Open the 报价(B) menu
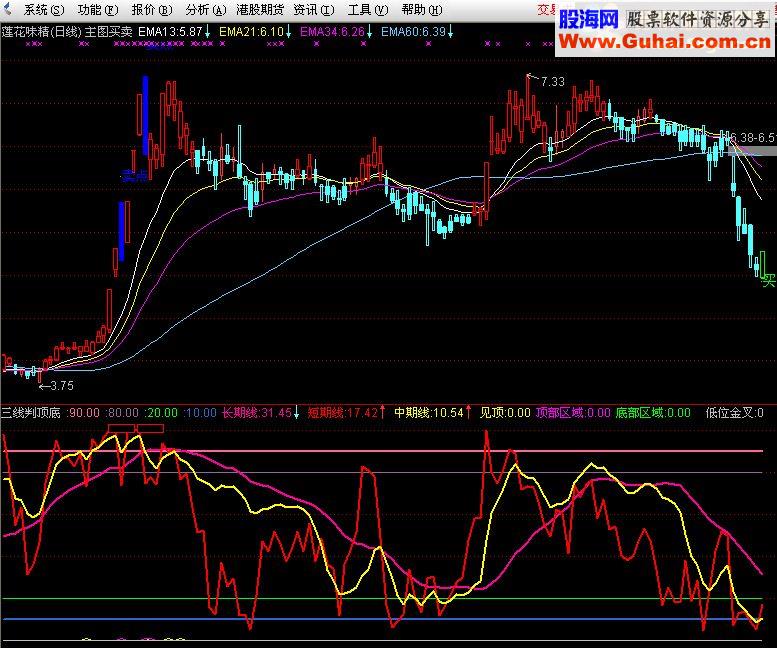This screenshot has height=648, width=777. (152, 9)
